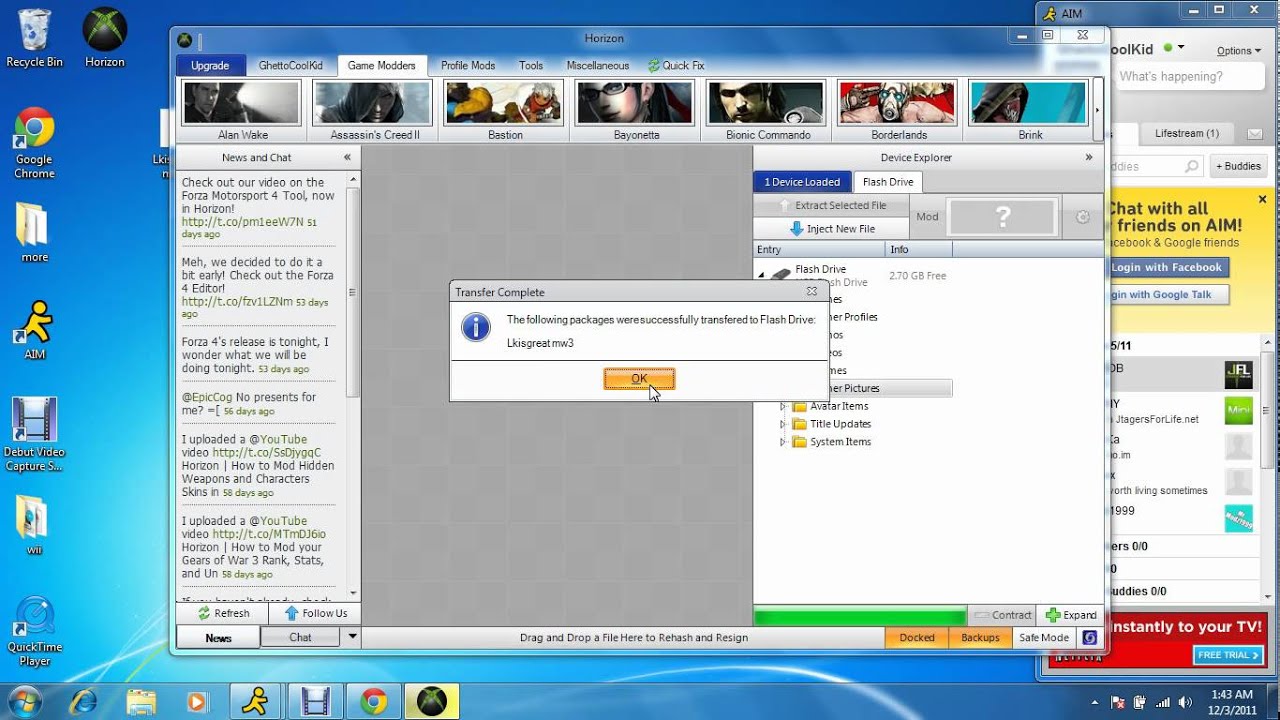The height and width of the screenshot is (720, 1280).
Task: Click the Contract button in Device Explorer
Action: pos(1001,615)
